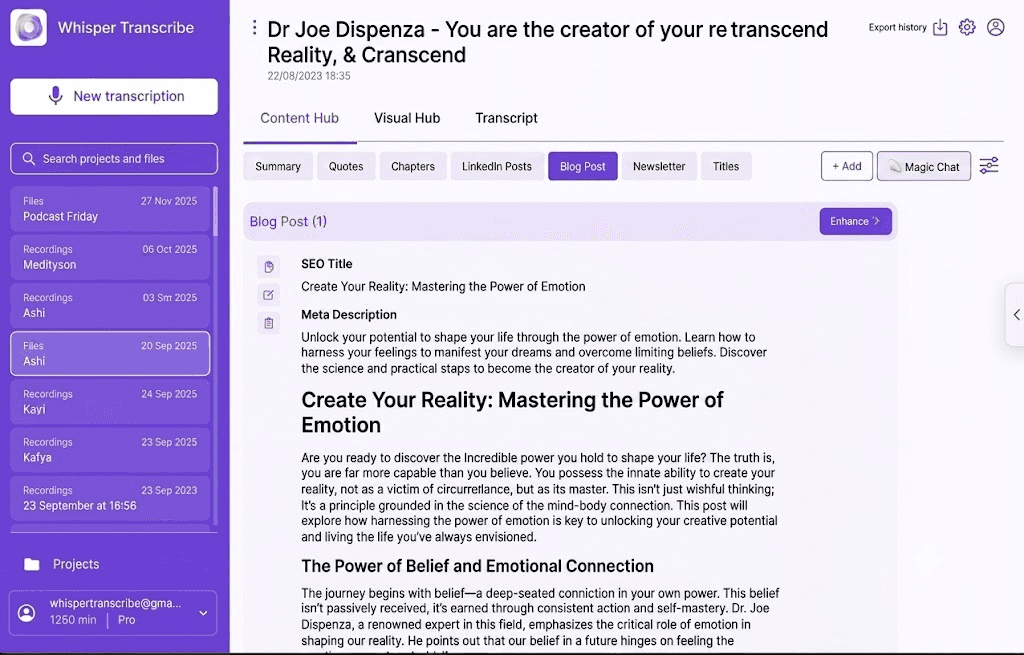Select the Summary content tab
Screen dimensions: 1024x655
278,166
